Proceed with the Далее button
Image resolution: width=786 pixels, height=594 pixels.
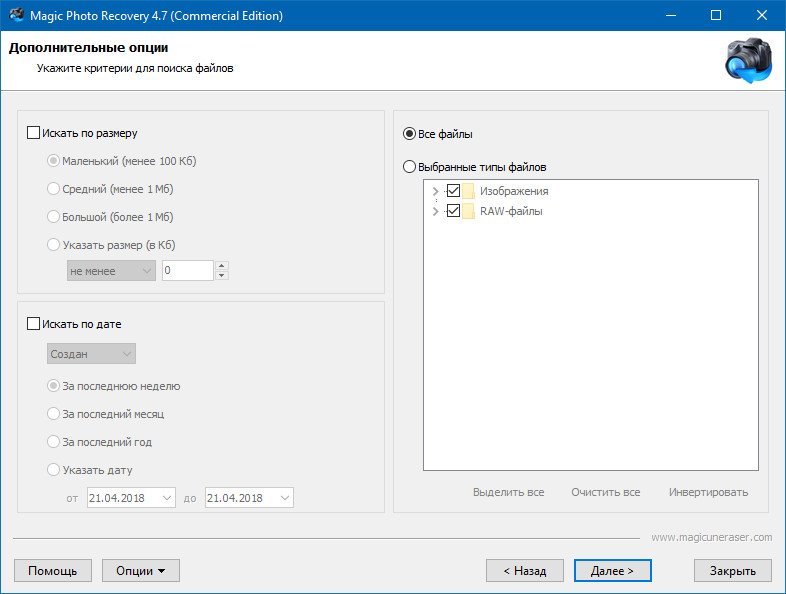click(613, 570)
